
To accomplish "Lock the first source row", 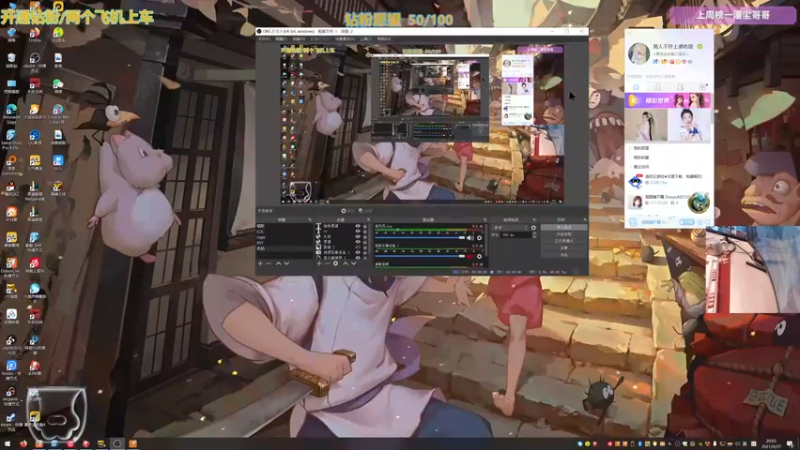I will pyautogui.click(x=365, y=226).
